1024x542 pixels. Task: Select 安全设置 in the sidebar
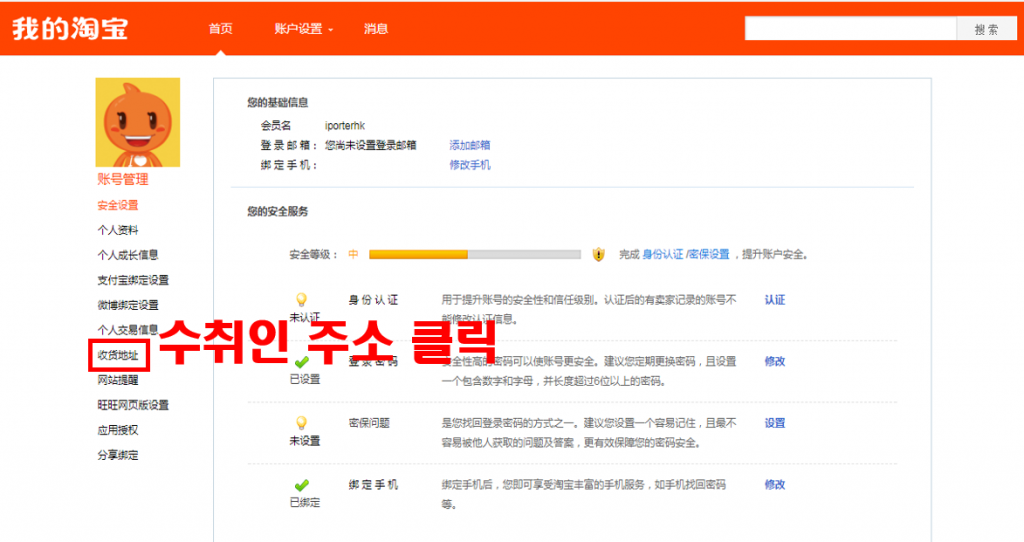pyautogui.click(x=118, y=205)
